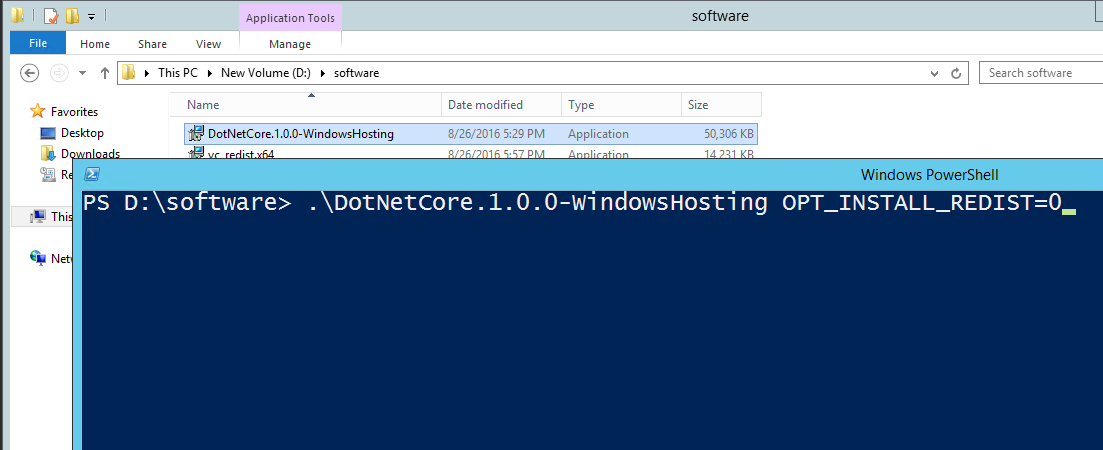Click the folder icon in address bar
Image resolution: width=1103 pixels, height=450 pixels.
tap(128, 72)
